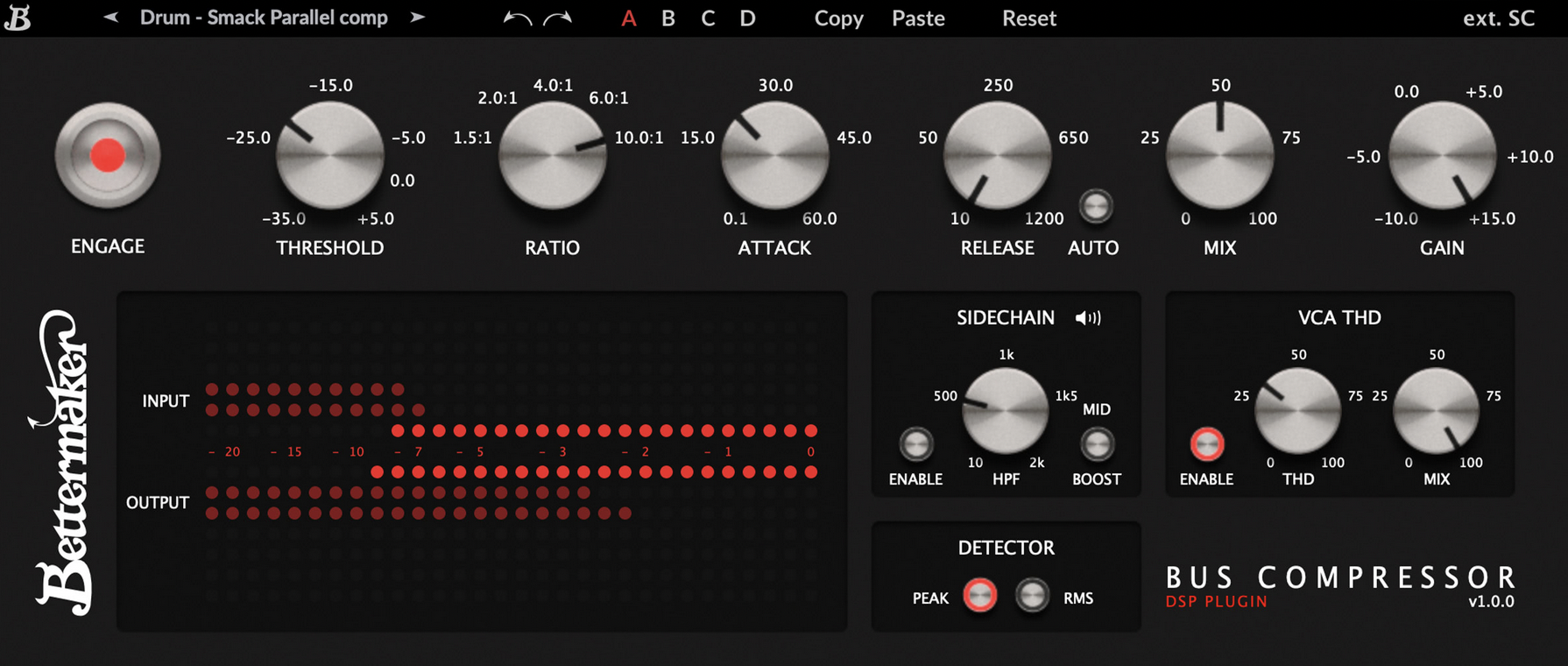Switch to preset slot D

tap(747, 18)
